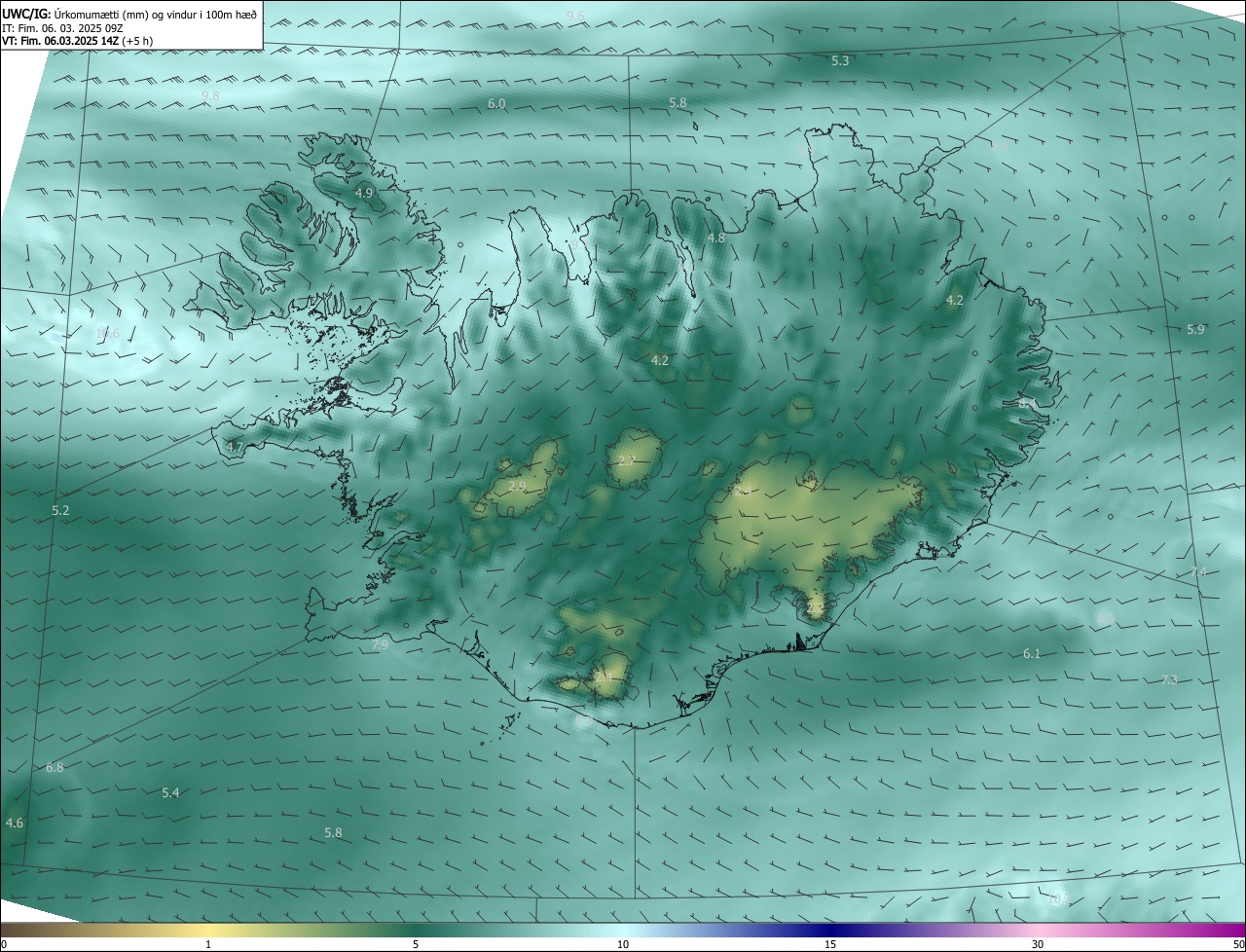Click the 6.8 value in the southwest ocean
The height and width of the screenshot is (952, 1246).
point(55,767)
